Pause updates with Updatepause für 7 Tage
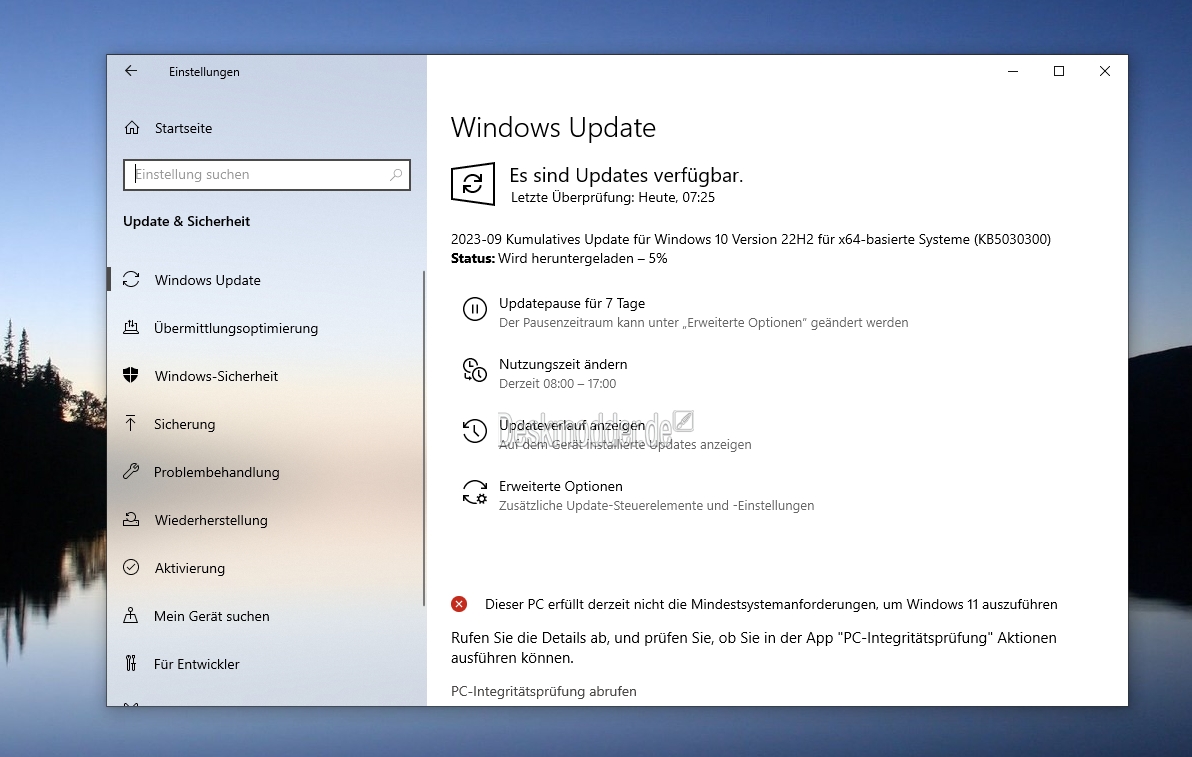Image resolution: width=1192 pixels, height=757 pixels. click(572, 303)
